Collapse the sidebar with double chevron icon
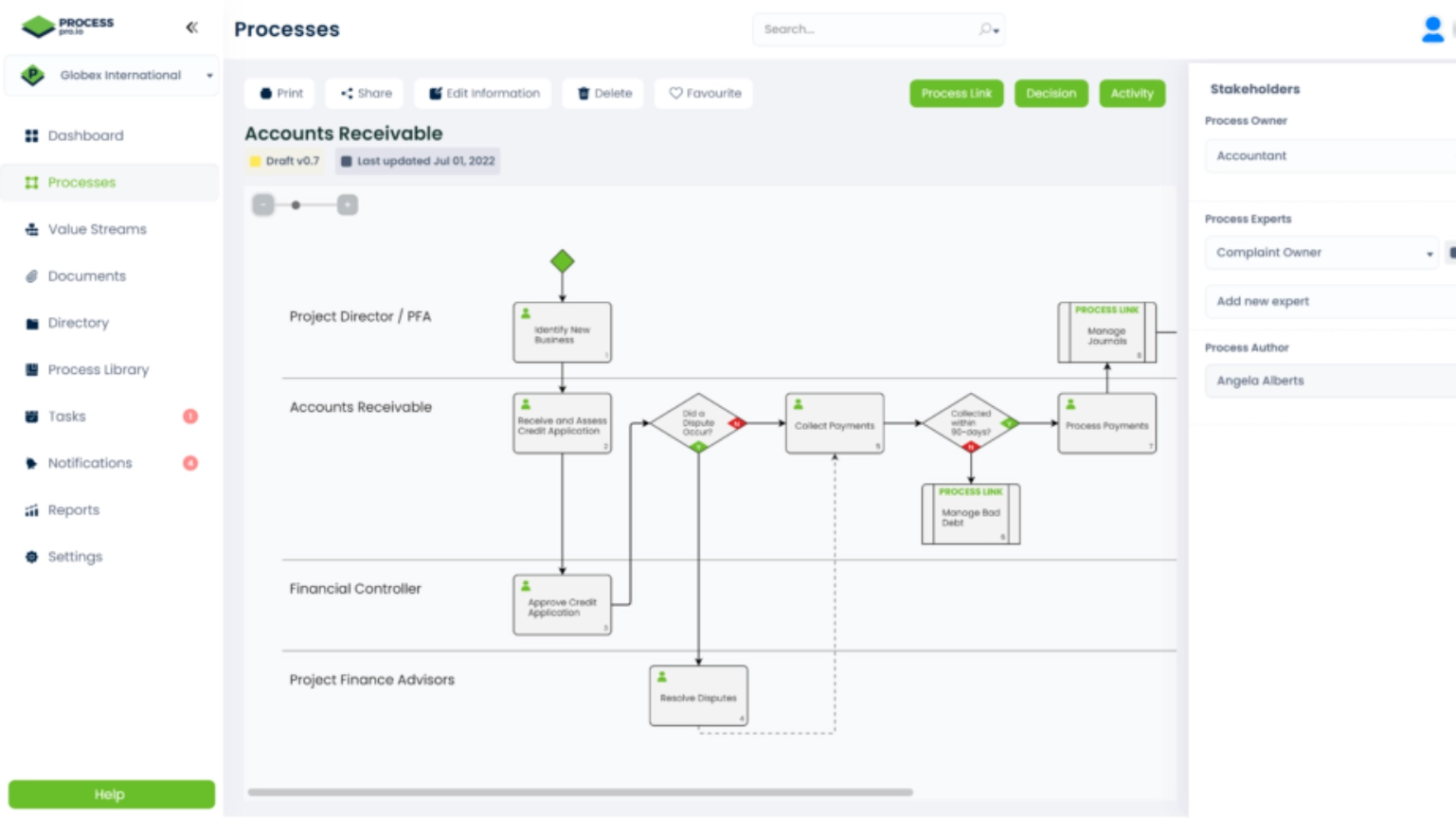This screenshot has height=818, width=1456. (x=192, y=27)
